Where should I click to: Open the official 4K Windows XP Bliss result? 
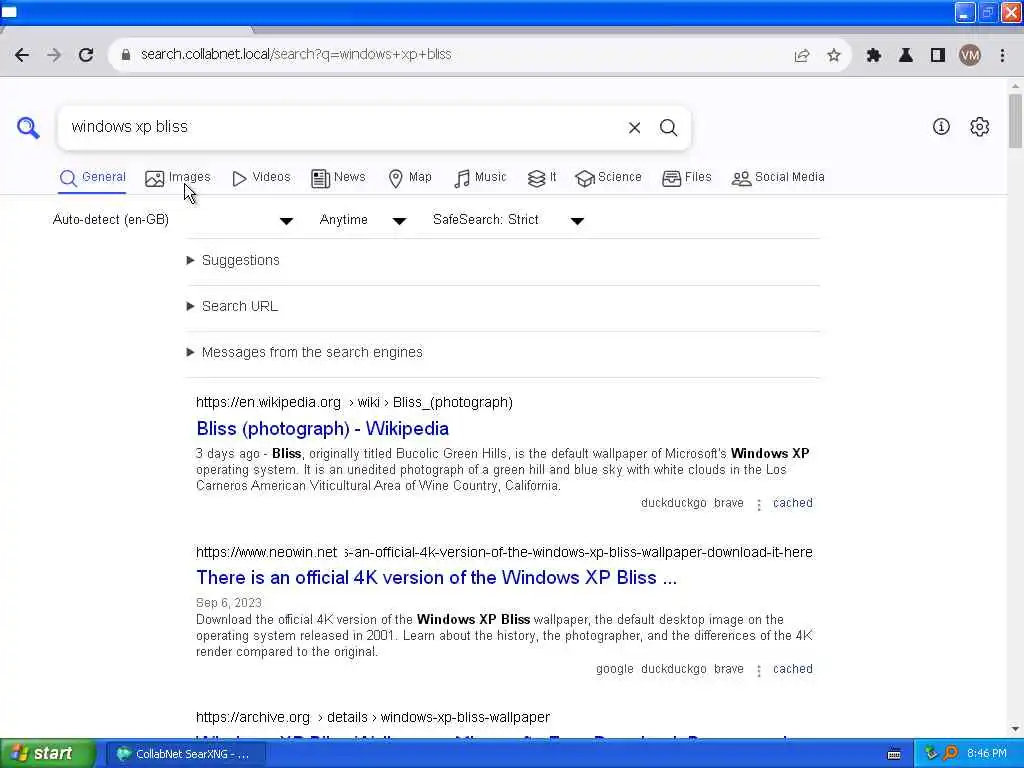[436, 578]
